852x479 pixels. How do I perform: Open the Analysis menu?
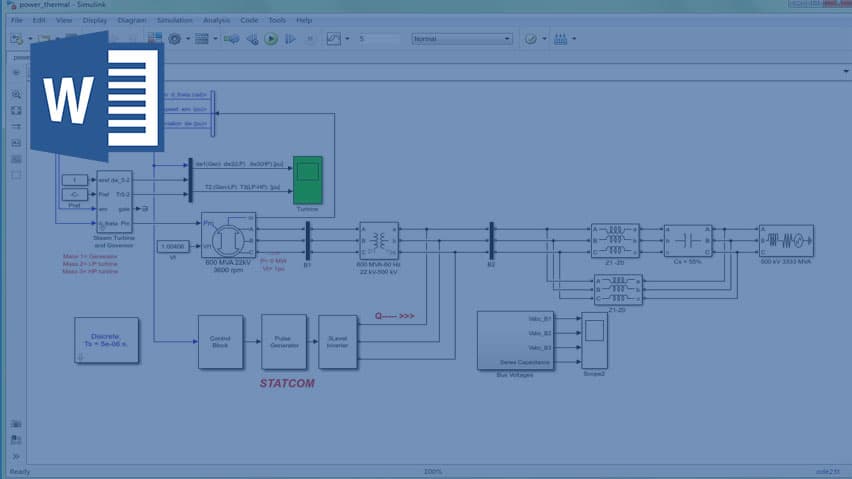(x=216, y=20)
